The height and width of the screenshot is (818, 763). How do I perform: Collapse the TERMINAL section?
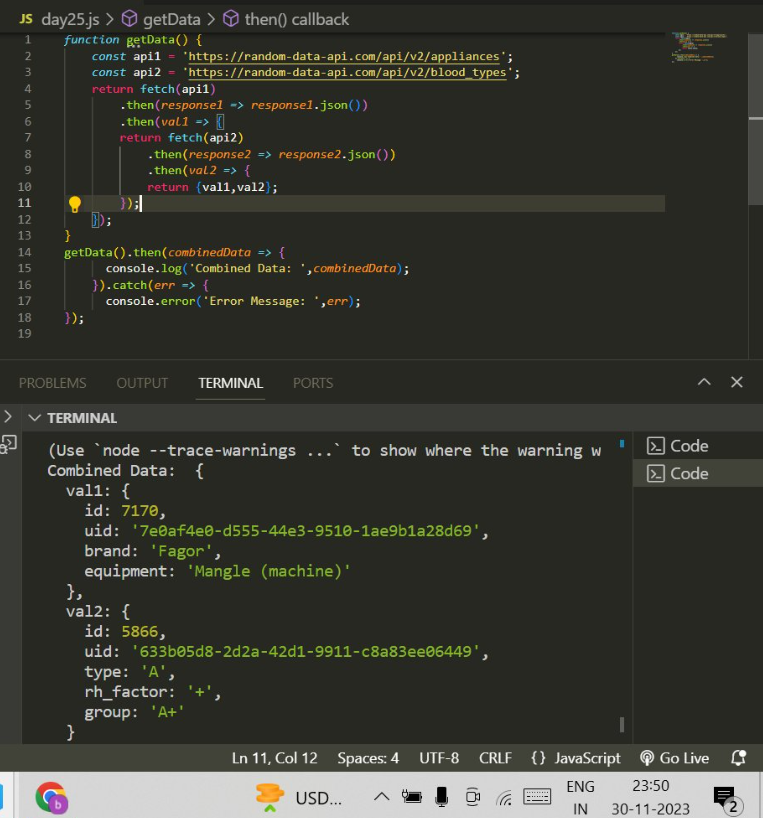pyautogui.click(x=34, y=418)
